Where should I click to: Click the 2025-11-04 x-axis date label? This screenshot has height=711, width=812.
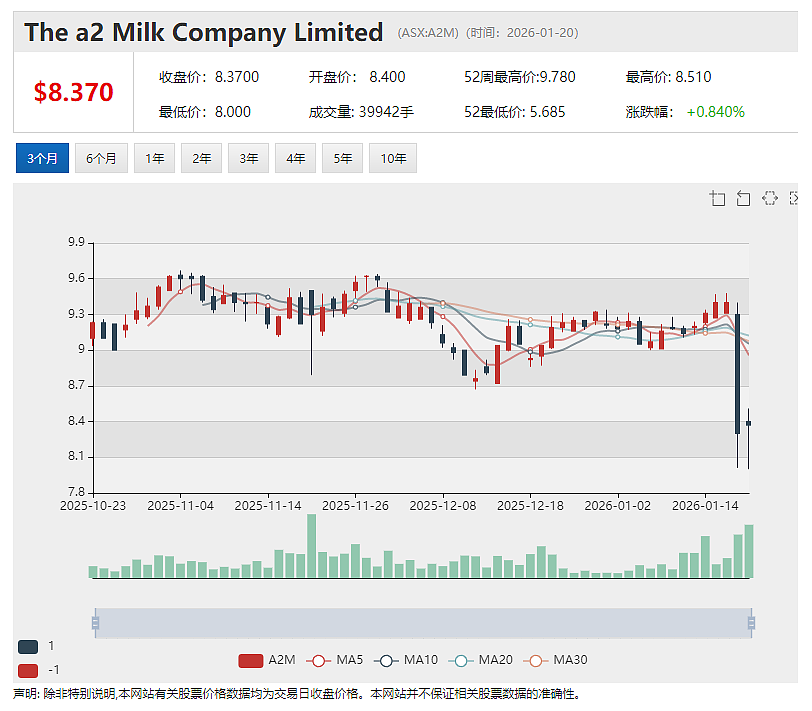point(180,506)
